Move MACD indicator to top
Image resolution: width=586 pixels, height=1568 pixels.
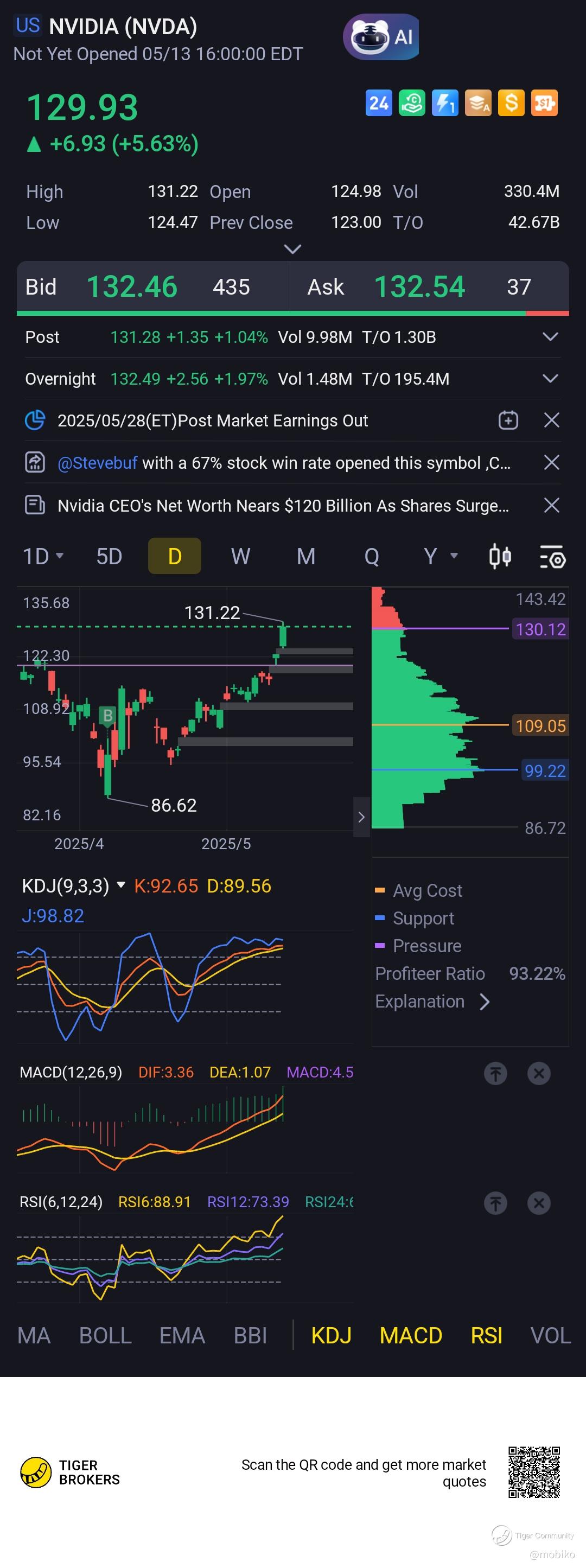coord(495,1073)
